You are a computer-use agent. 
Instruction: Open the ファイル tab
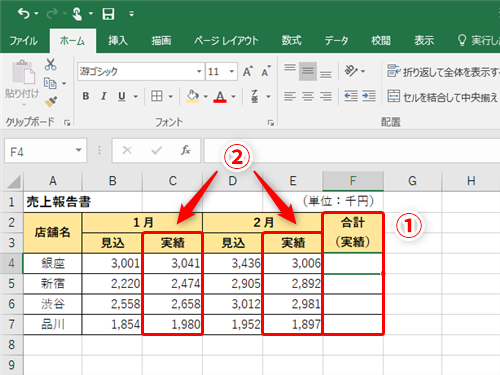23,41
